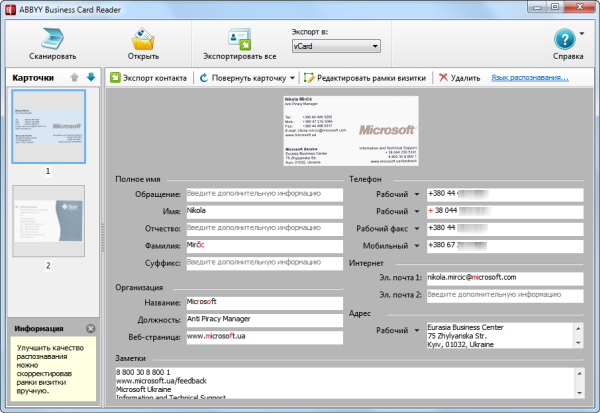Open the Экспорт в vCard combo box
600x413 pixels.
(x=336, y=46)
